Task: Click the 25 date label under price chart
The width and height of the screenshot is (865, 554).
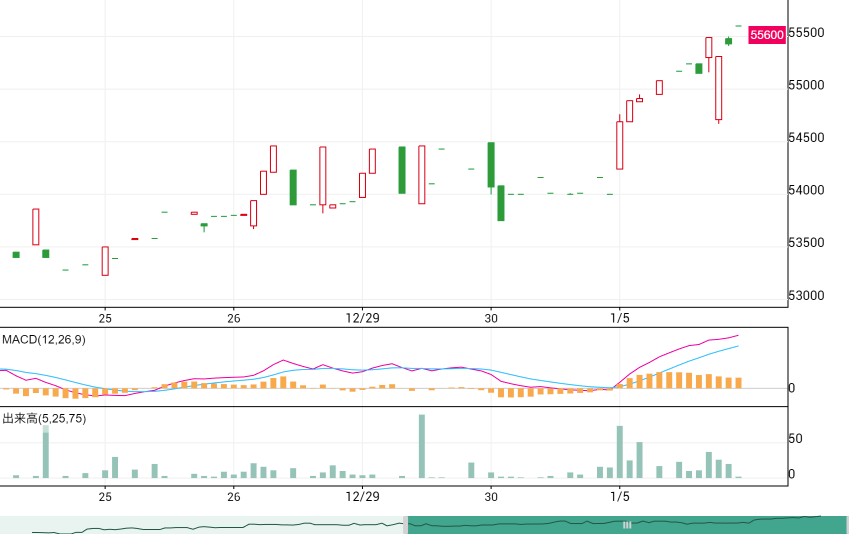Action: (105, 318)
